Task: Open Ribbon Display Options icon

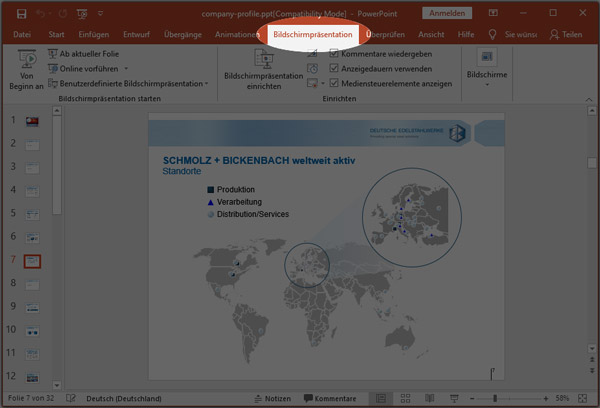Action: pos(493,13)
